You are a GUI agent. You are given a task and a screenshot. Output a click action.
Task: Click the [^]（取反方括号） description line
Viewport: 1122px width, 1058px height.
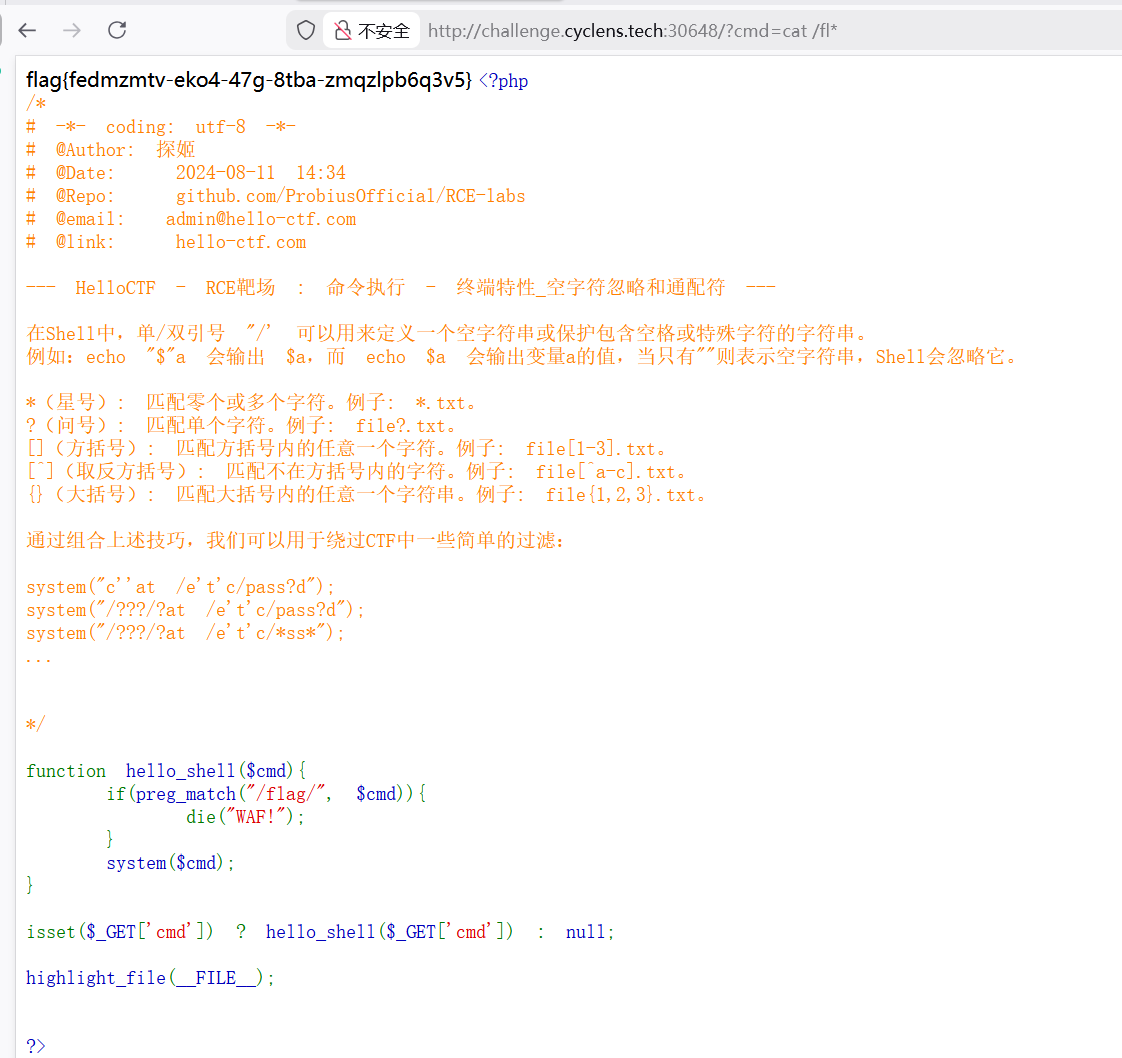tap(357, 471)
